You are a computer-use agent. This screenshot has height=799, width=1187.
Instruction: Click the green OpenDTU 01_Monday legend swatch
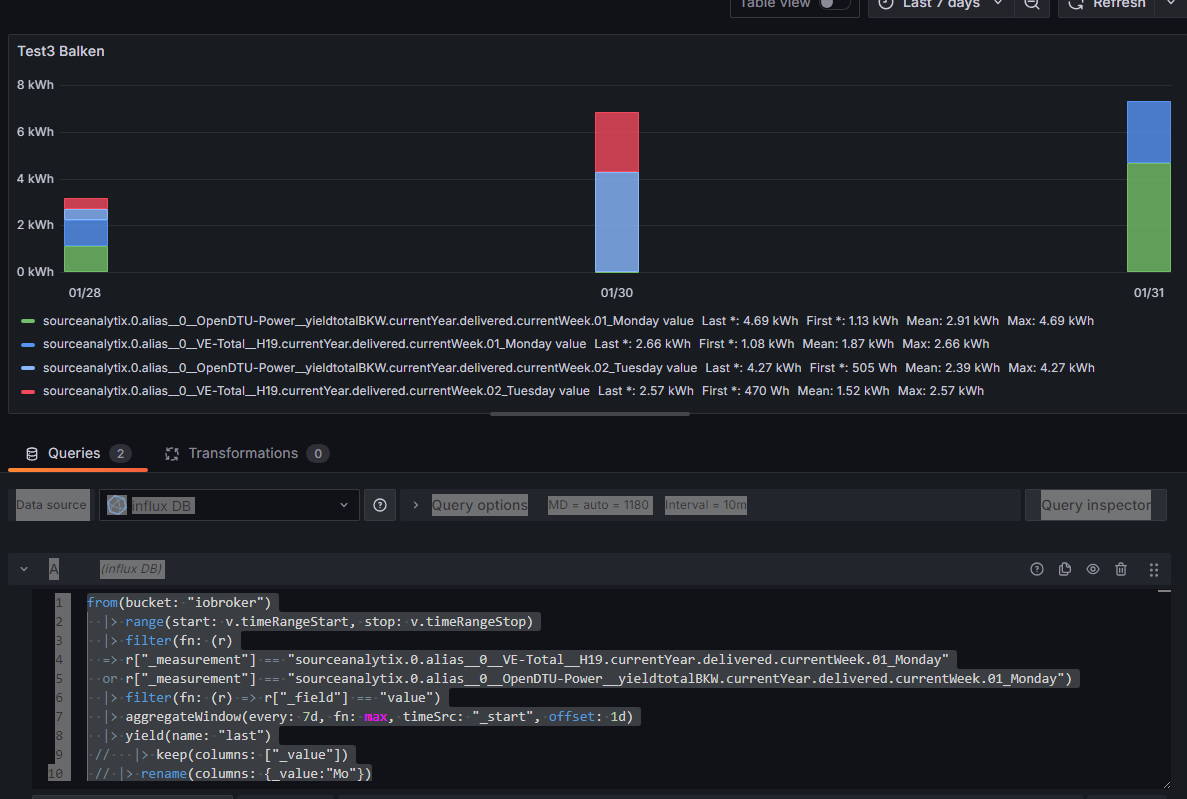pos(28,321)
